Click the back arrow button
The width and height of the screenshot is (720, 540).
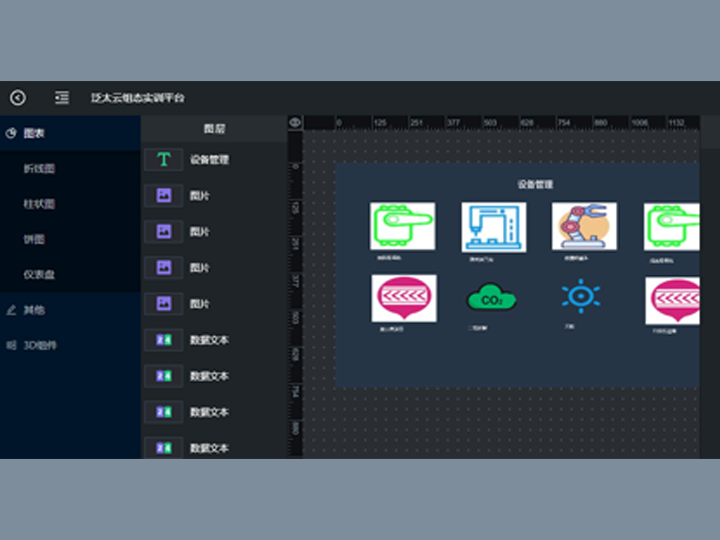pos(18,98)
